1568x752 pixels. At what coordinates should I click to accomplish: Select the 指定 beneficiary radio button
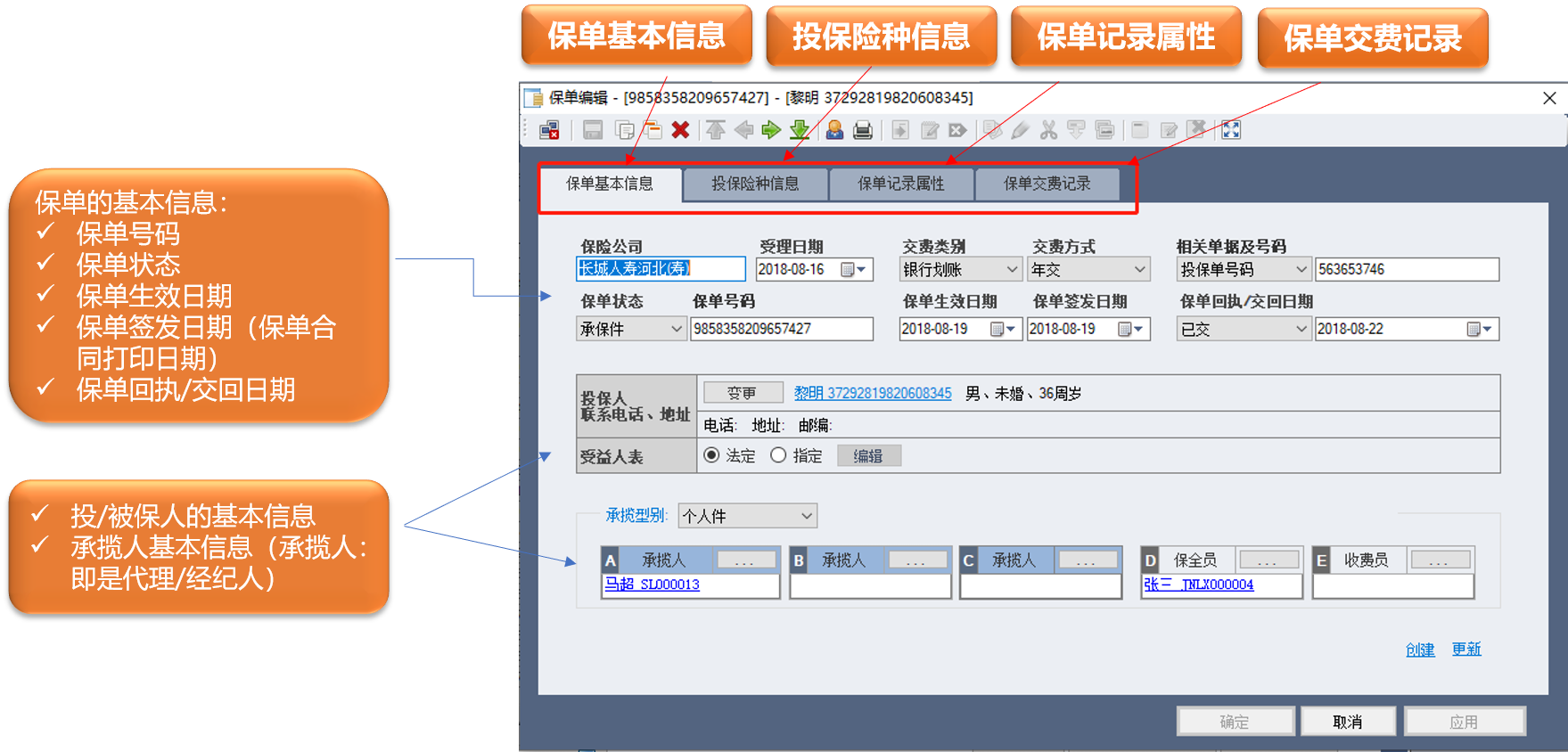[778, 455]
